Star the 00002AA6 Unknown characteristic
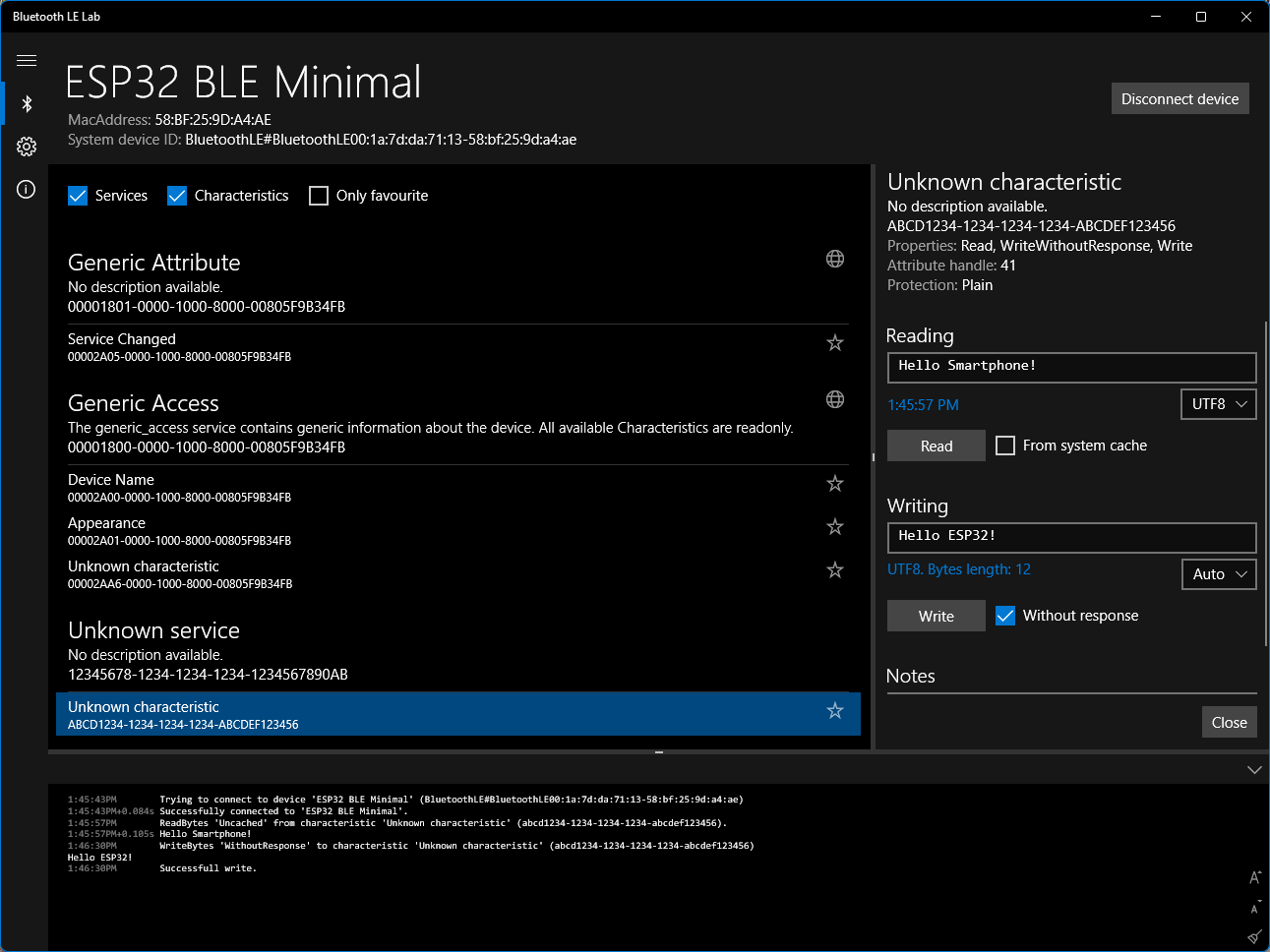Image resolution: width=1270 pixels, height=952 pixels. [835, 569]
